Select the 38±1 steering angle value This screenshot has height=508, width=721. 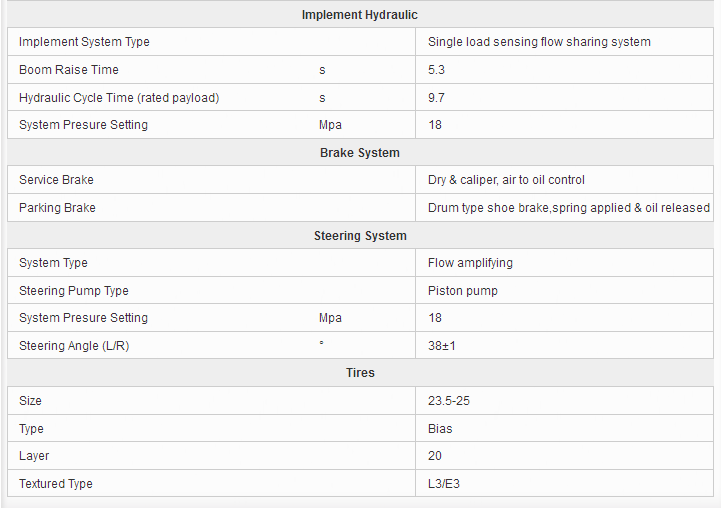coord(442,346)
